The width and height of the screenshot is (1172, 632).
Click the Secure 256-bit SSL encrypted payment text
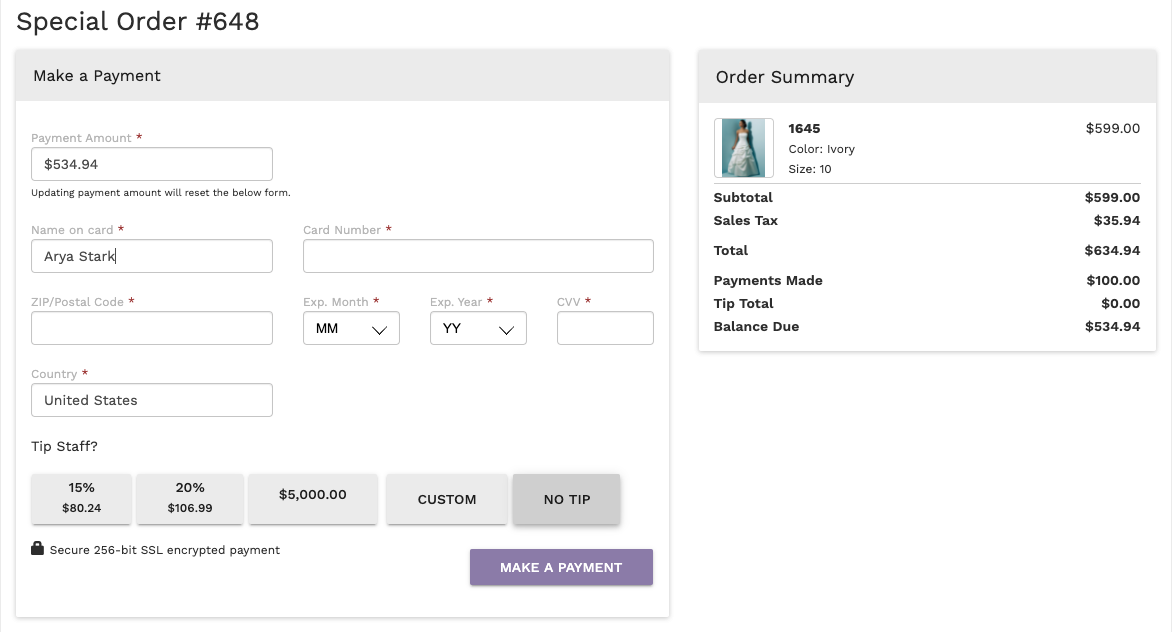point(164,550)
